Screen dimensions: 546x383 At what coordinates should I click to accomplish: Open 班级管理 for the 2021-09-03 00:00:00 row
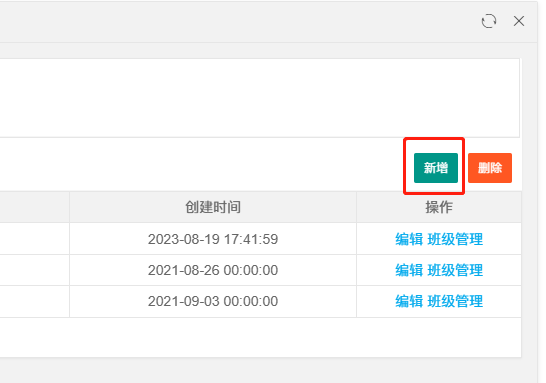click(455, 301)
